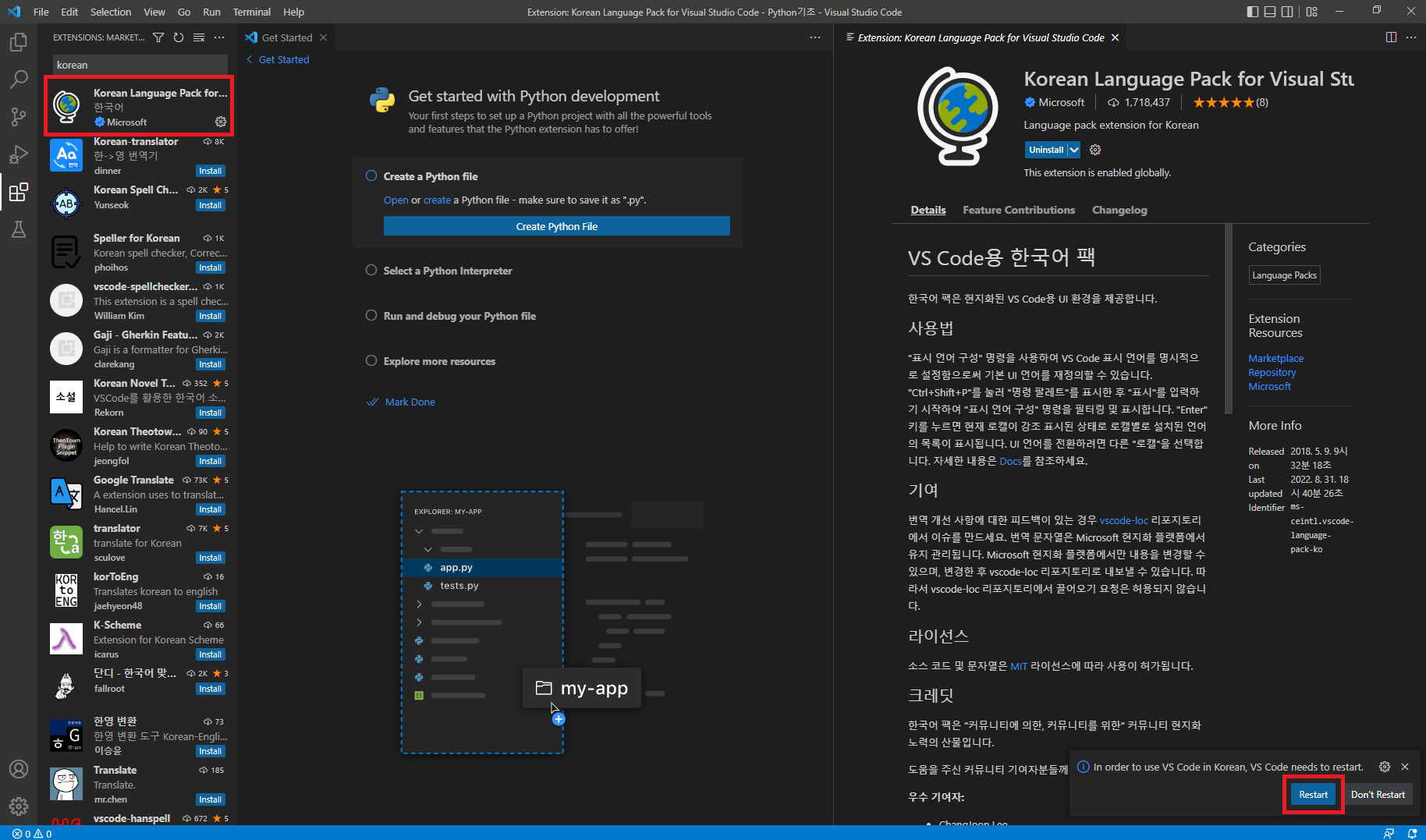Open more actions in Get Started editor group
This screenshot has width=1426, height=840.
click(815, 37)
